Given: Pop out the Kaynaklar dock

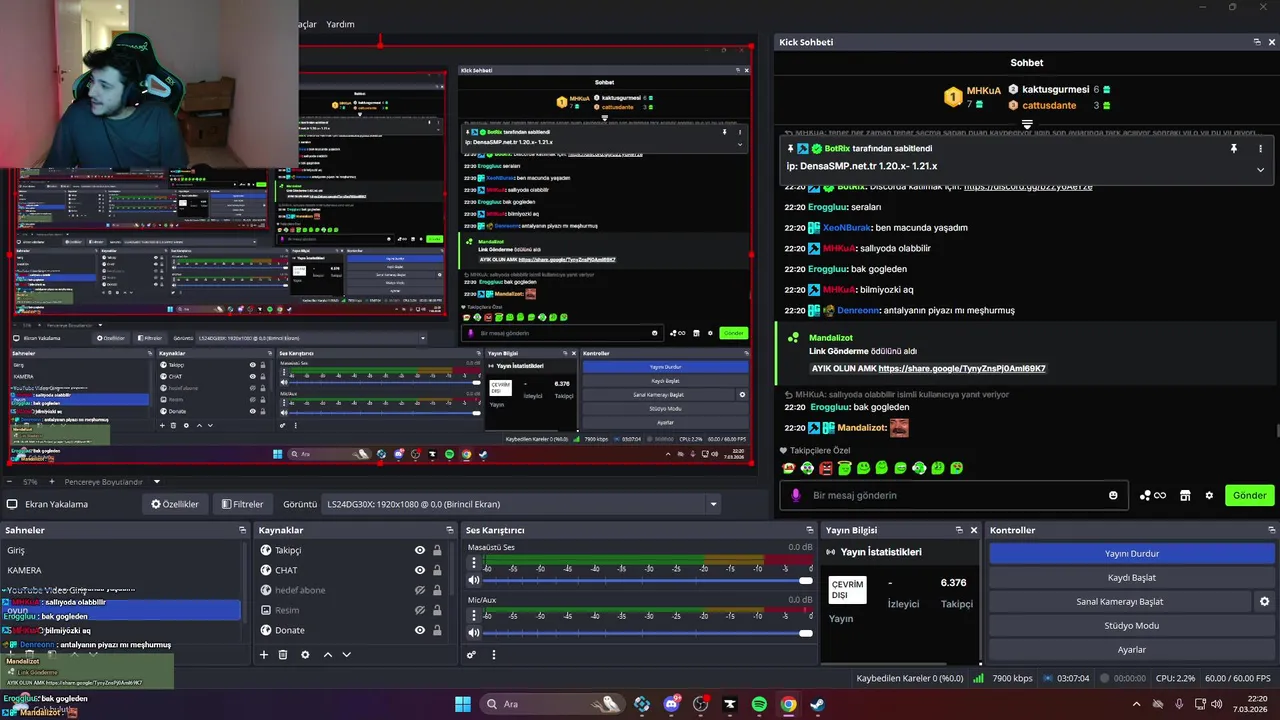Looking at the screenshot, I should (450, 530).
